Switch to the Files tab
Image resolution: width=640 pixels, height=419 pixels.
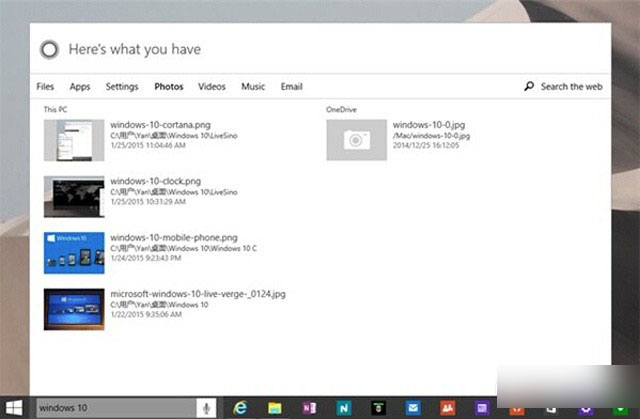pos(45,87)
